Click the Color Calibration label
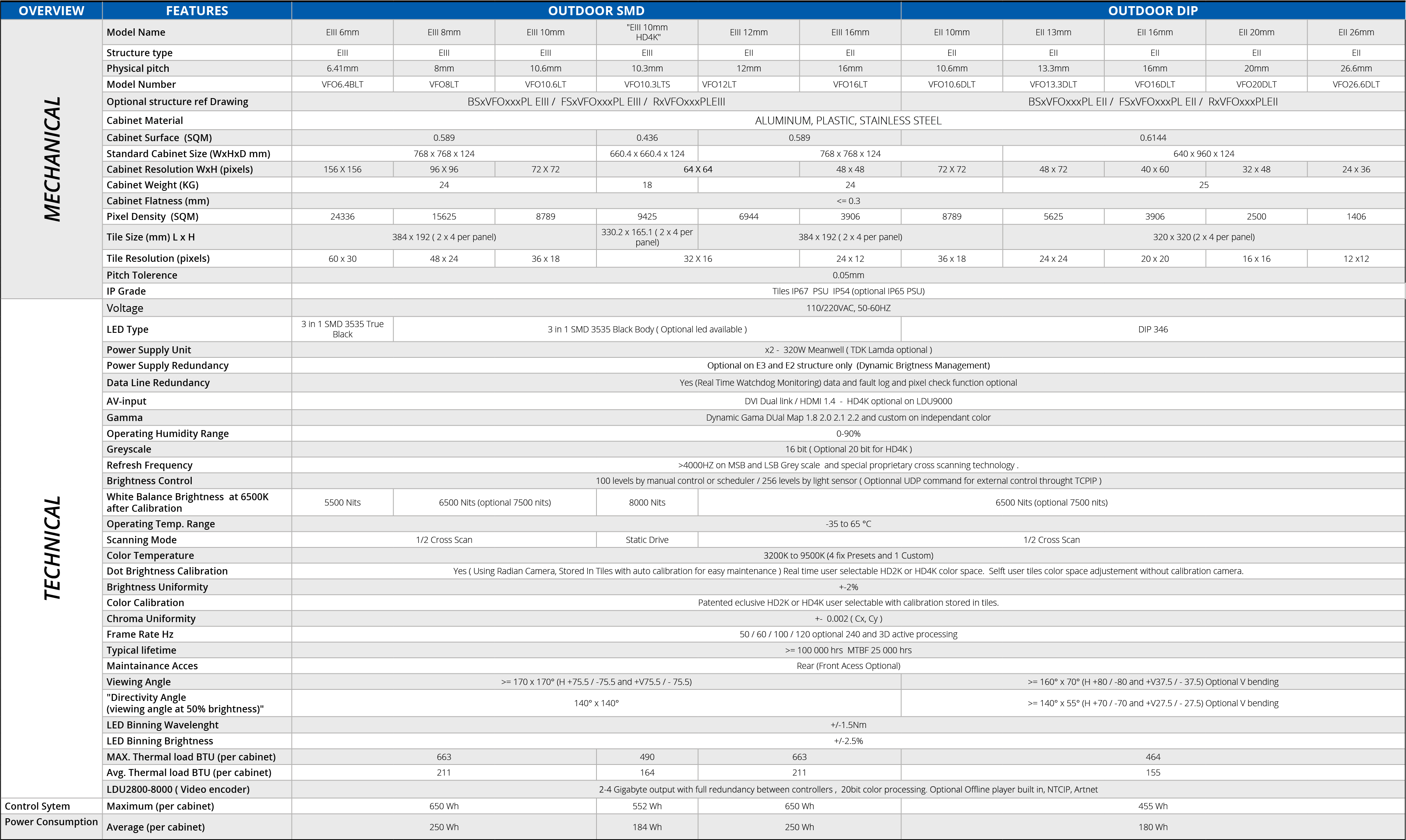The image size is (1406, 840). click(145, 603)
